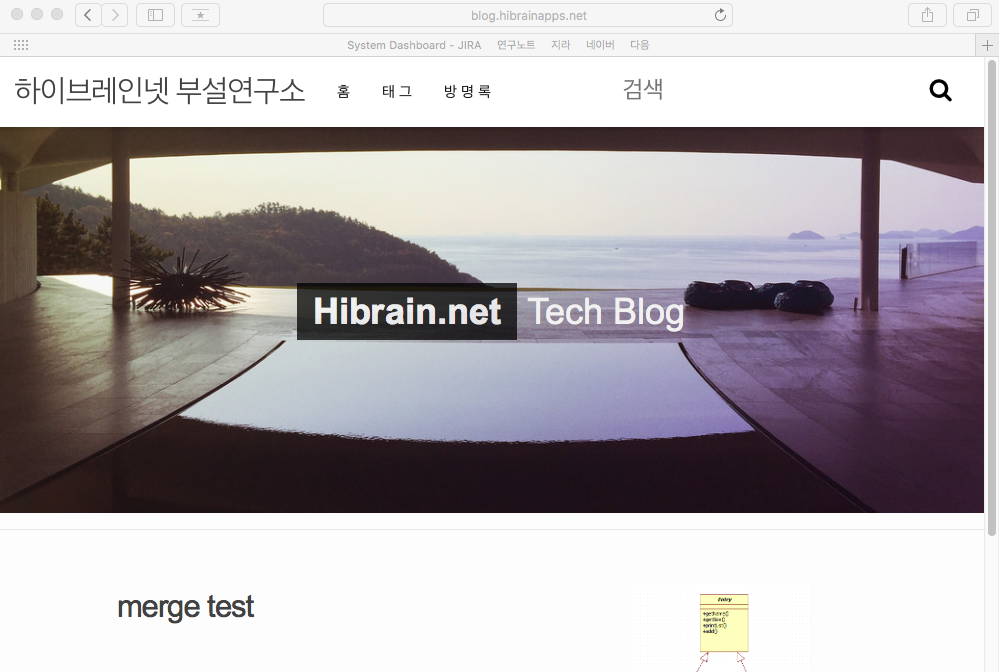Screen dimensions: 999x672
Task: Open the 네이버 bookmark
Action: 600,45
